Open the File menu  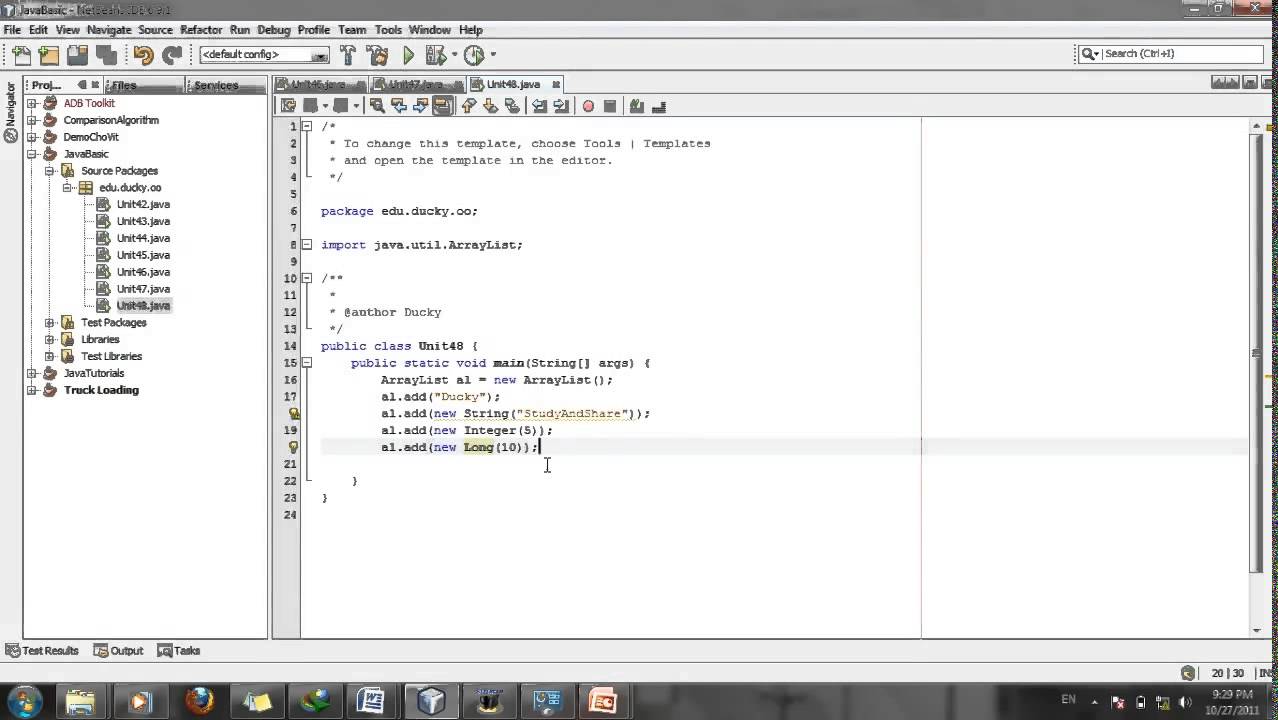click(12, 30)
